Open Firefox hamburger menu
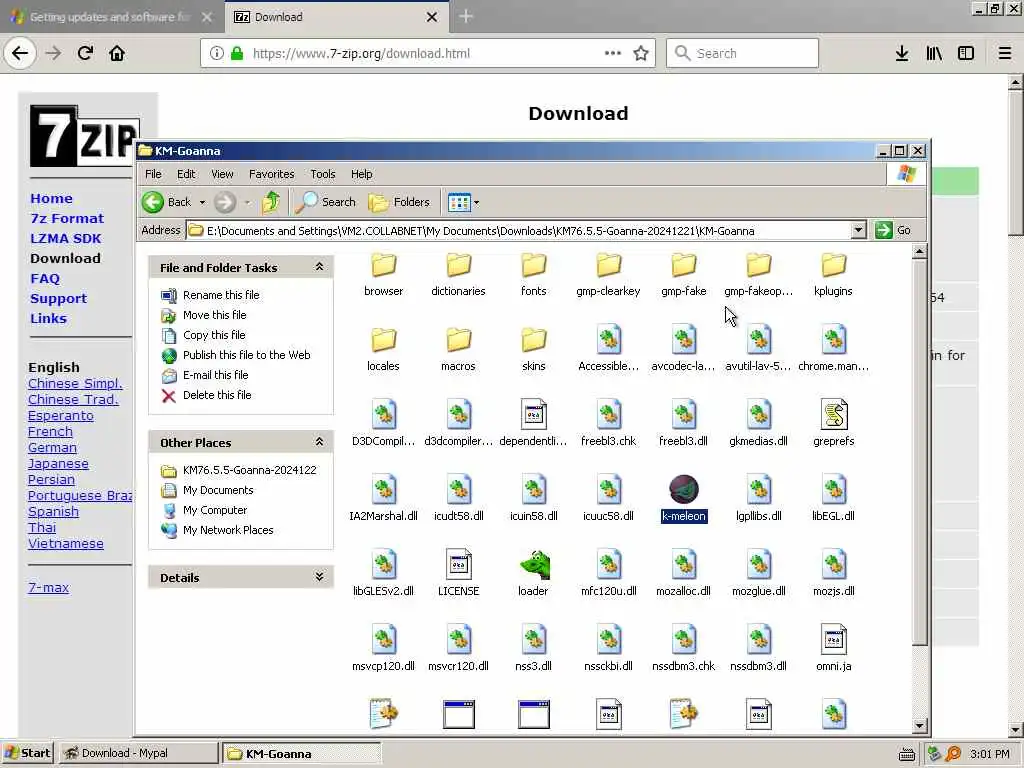1024x768 pixels. [1005, 54]
